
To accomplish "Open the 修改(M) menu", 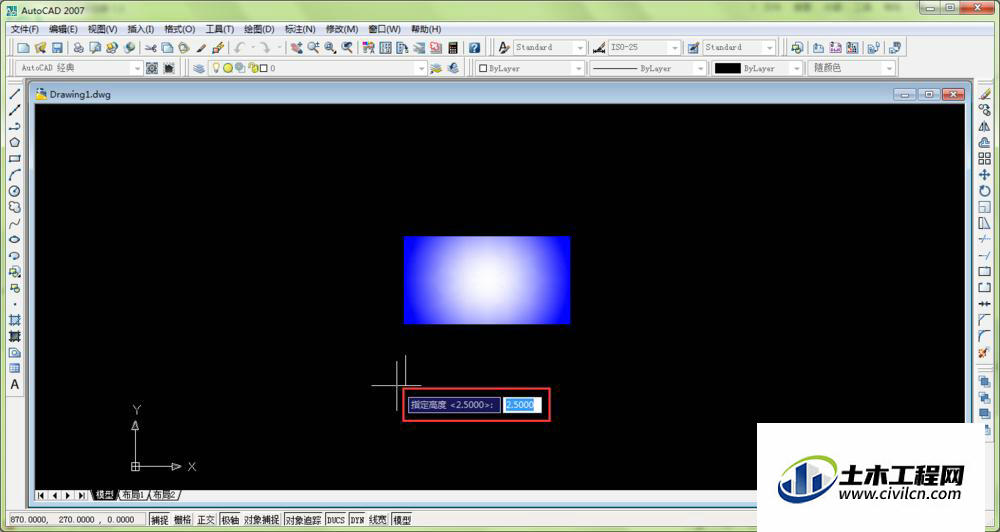I will pos(342,29).
